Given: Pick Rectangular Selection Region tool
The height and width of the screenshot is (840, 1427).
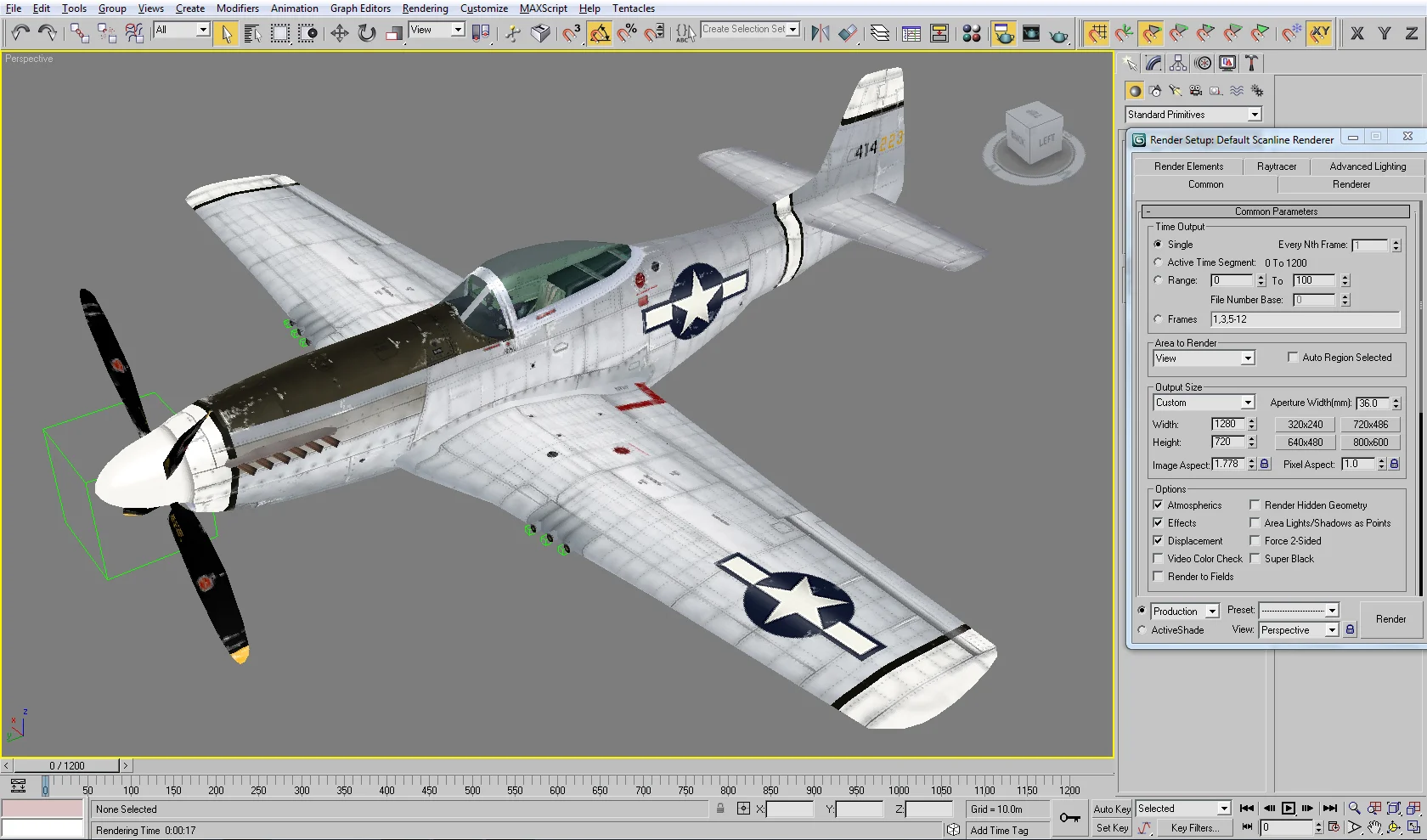Looking at the screenshot, I should coord(280,33).
